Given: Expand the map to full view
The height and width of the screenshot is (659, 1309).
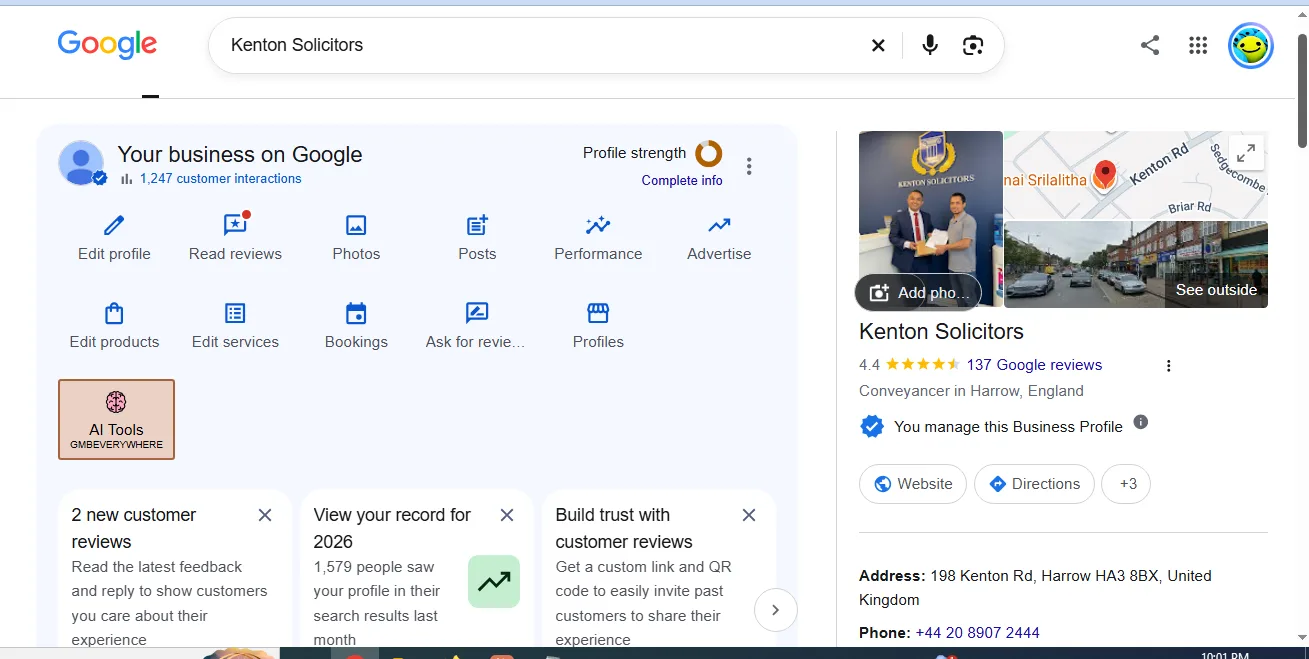Looking at the screenshot, I should (1246, 153).
